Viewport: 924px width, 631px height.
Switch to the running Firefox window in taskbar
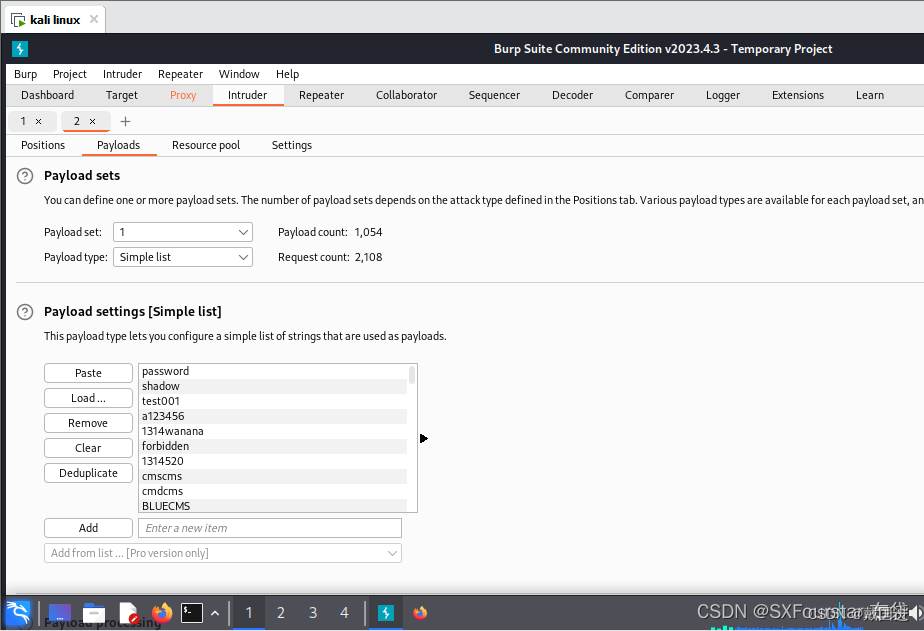tap(420, 613)
